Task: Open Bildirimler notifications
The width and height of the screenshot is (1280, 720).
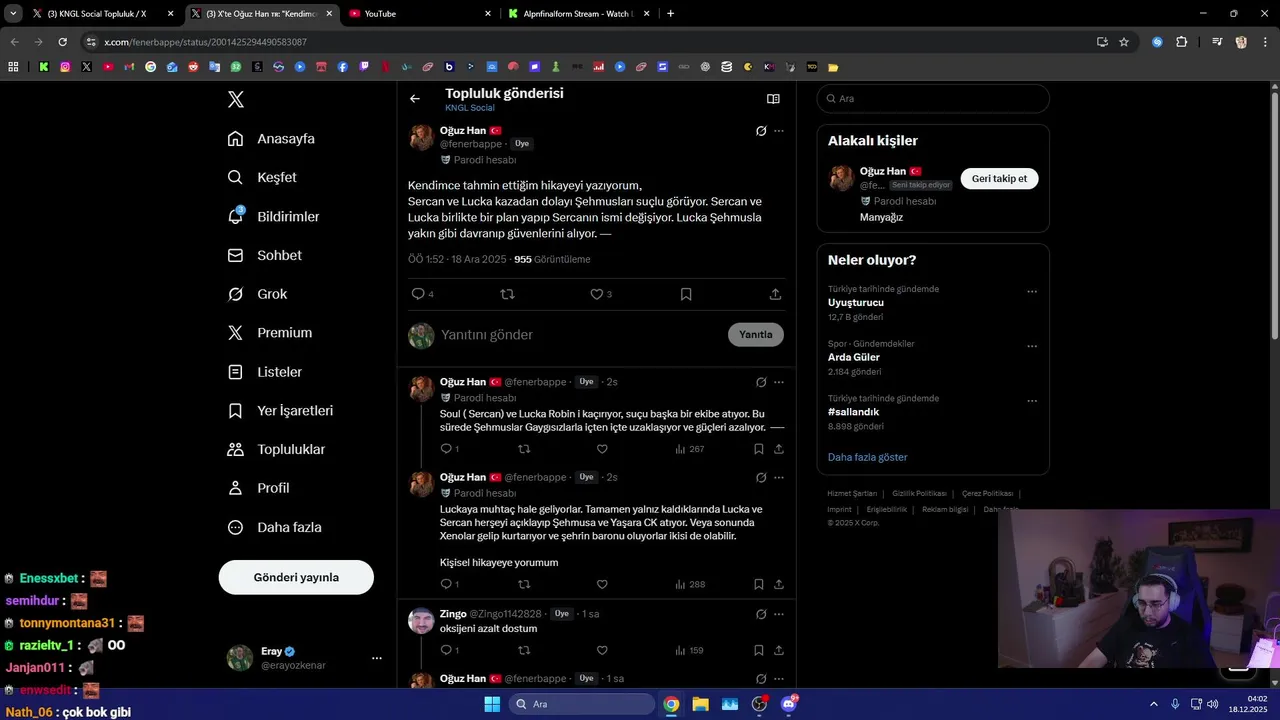Action: point(274,216)
